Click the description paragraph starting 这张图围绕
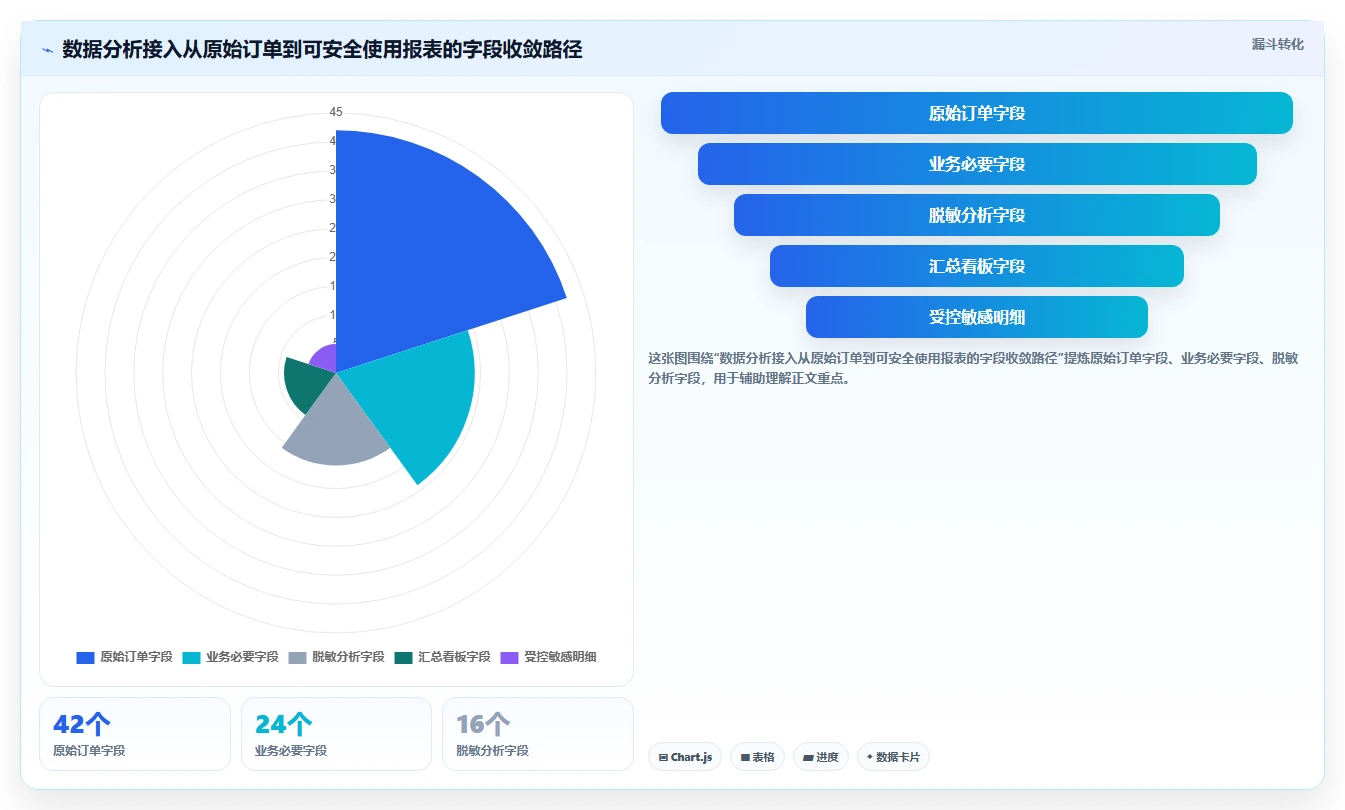1345x810 pixels. [x=973, y=368]
